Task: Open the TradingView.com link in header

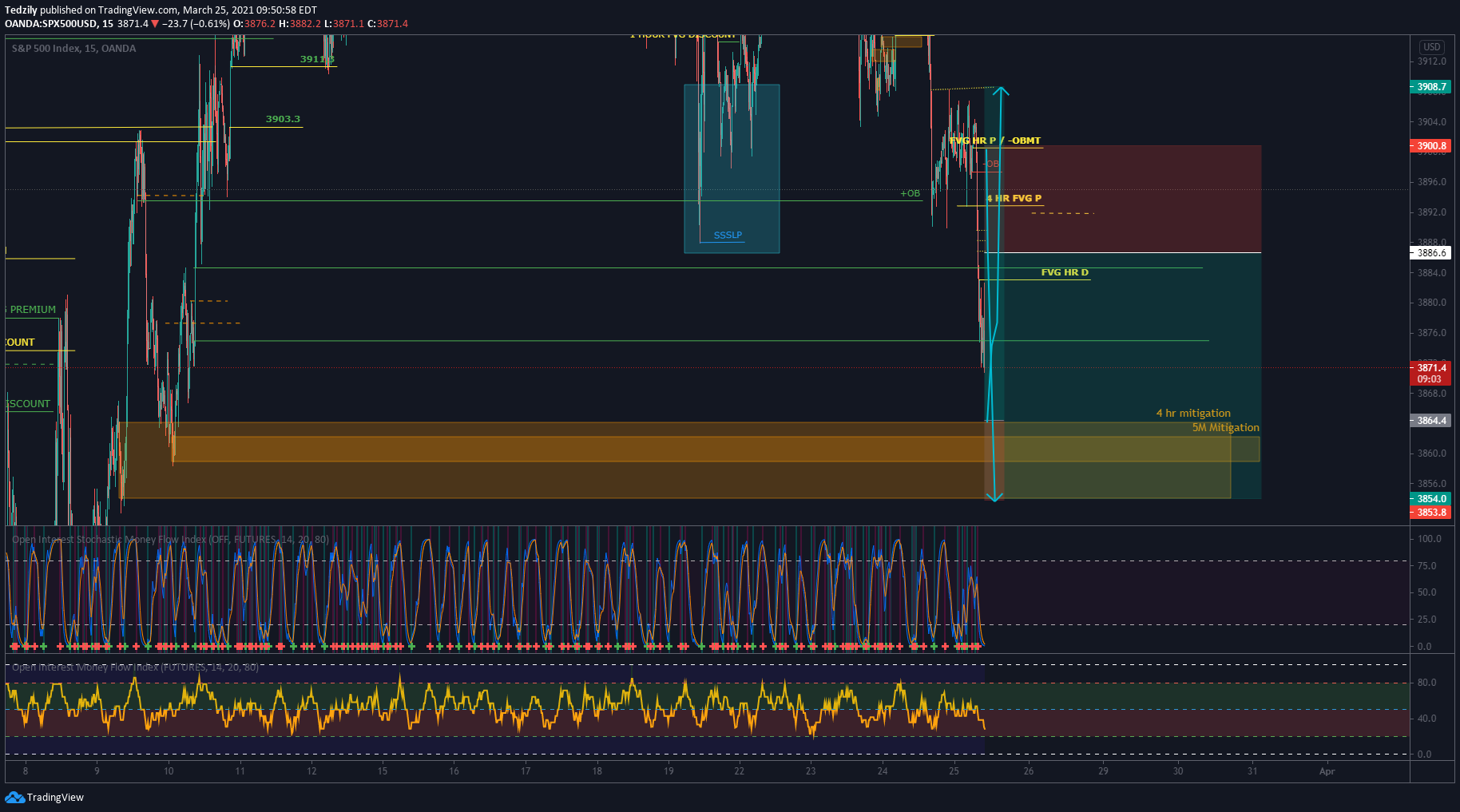Action: point(137,10)
